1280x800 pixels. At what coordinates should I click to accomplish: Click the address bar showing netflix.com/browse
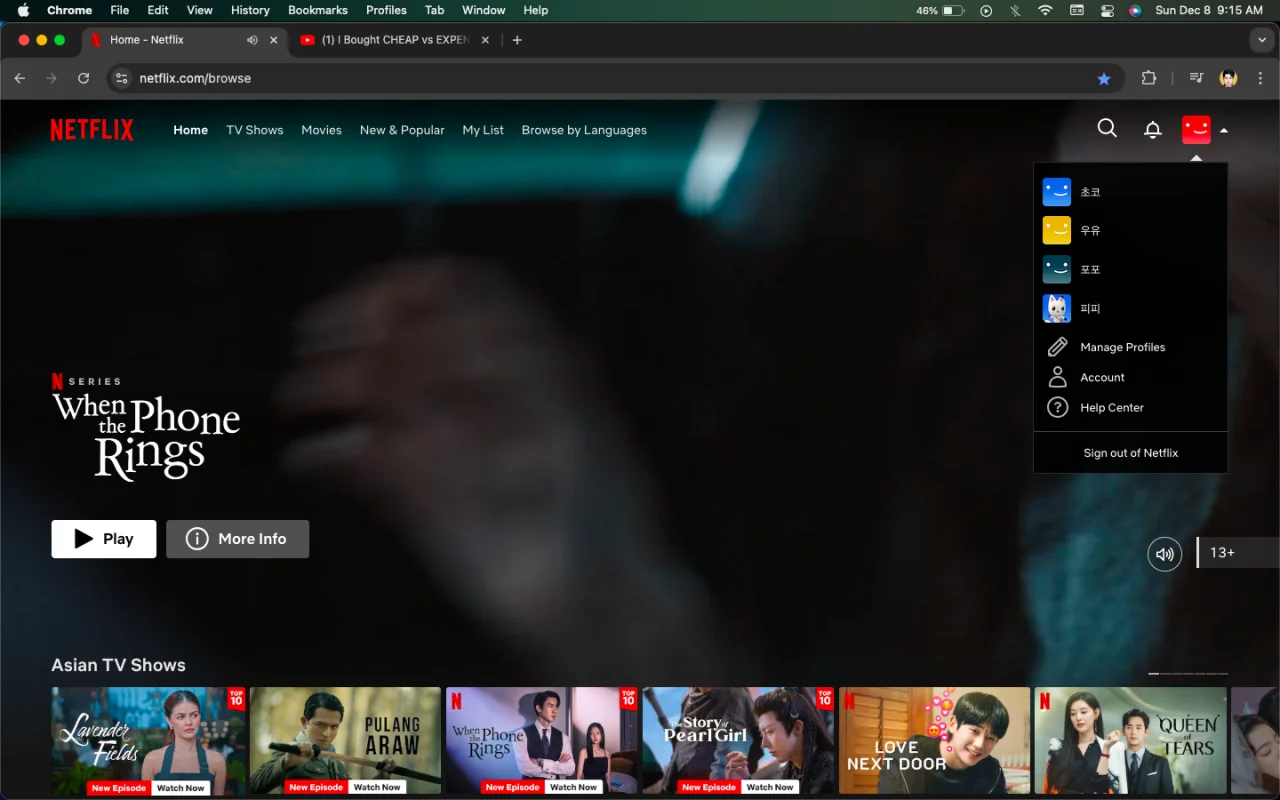(x=615, y=78)
